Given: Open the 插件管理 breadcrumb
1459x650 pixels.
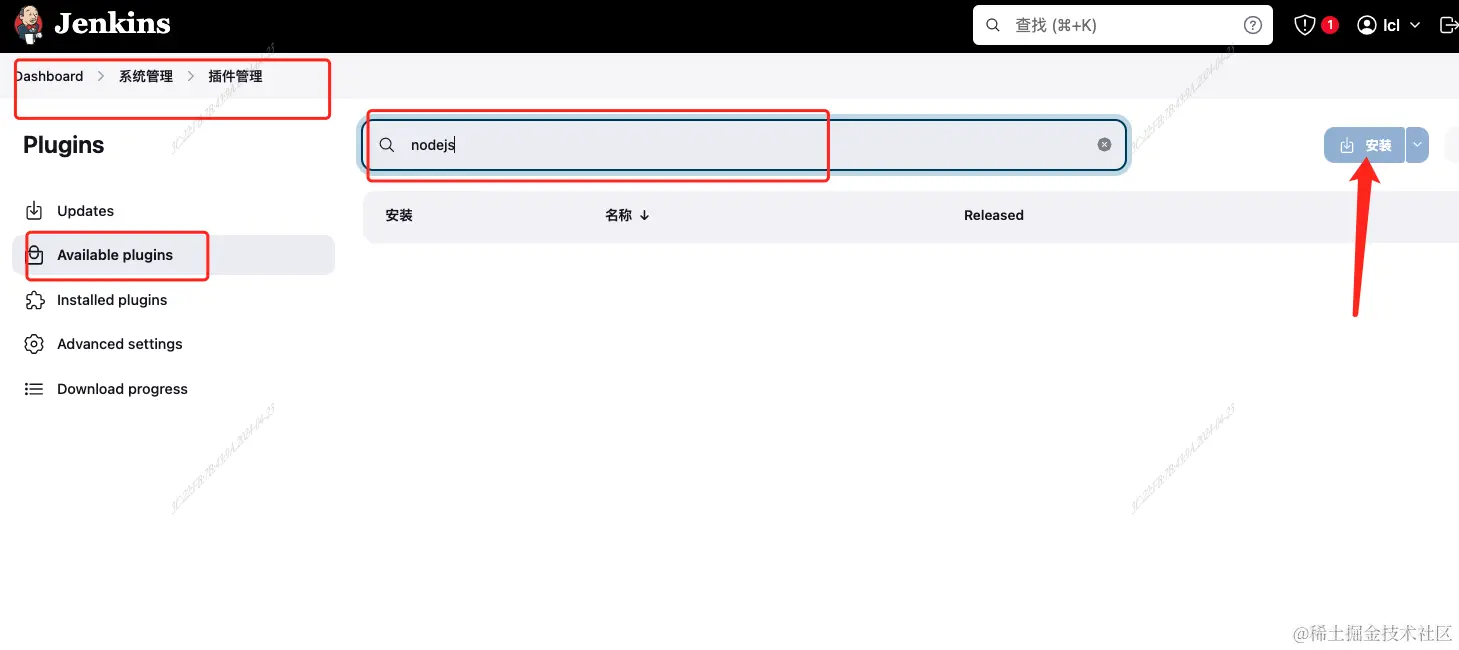Looking at the screenshot, I should coord(235,76).
